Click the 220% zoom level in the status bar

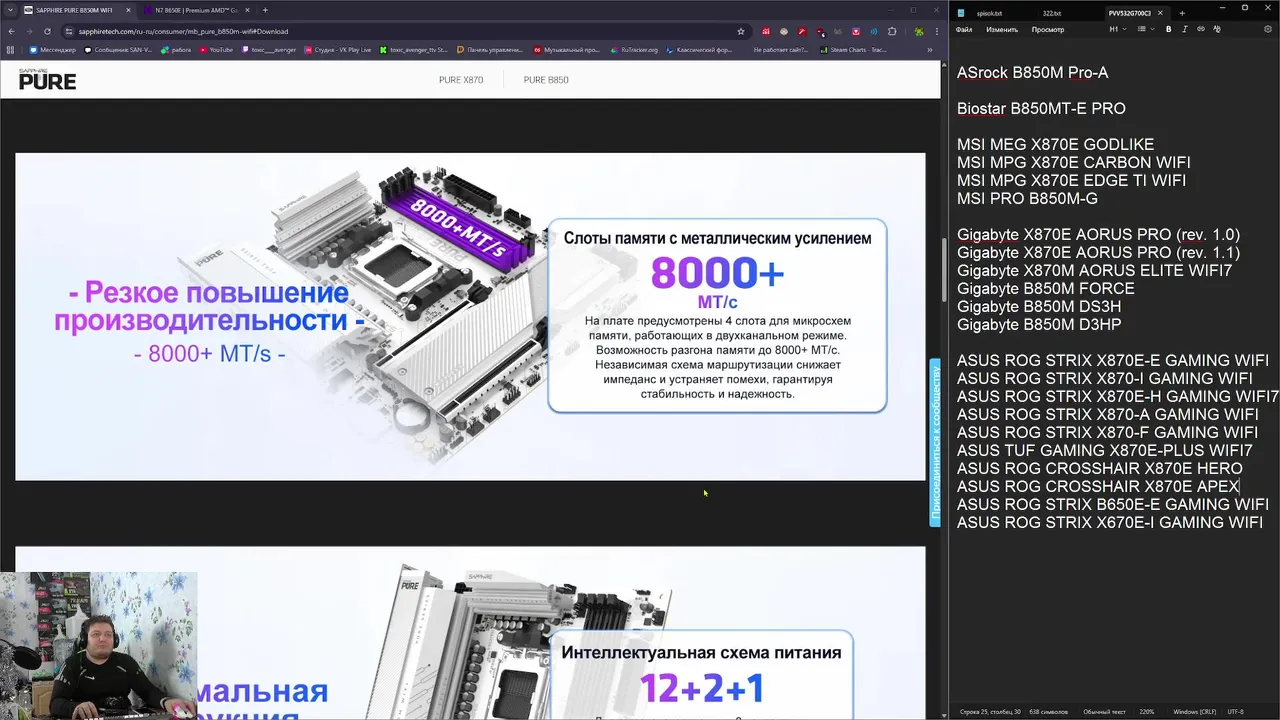pos(1147,712)
